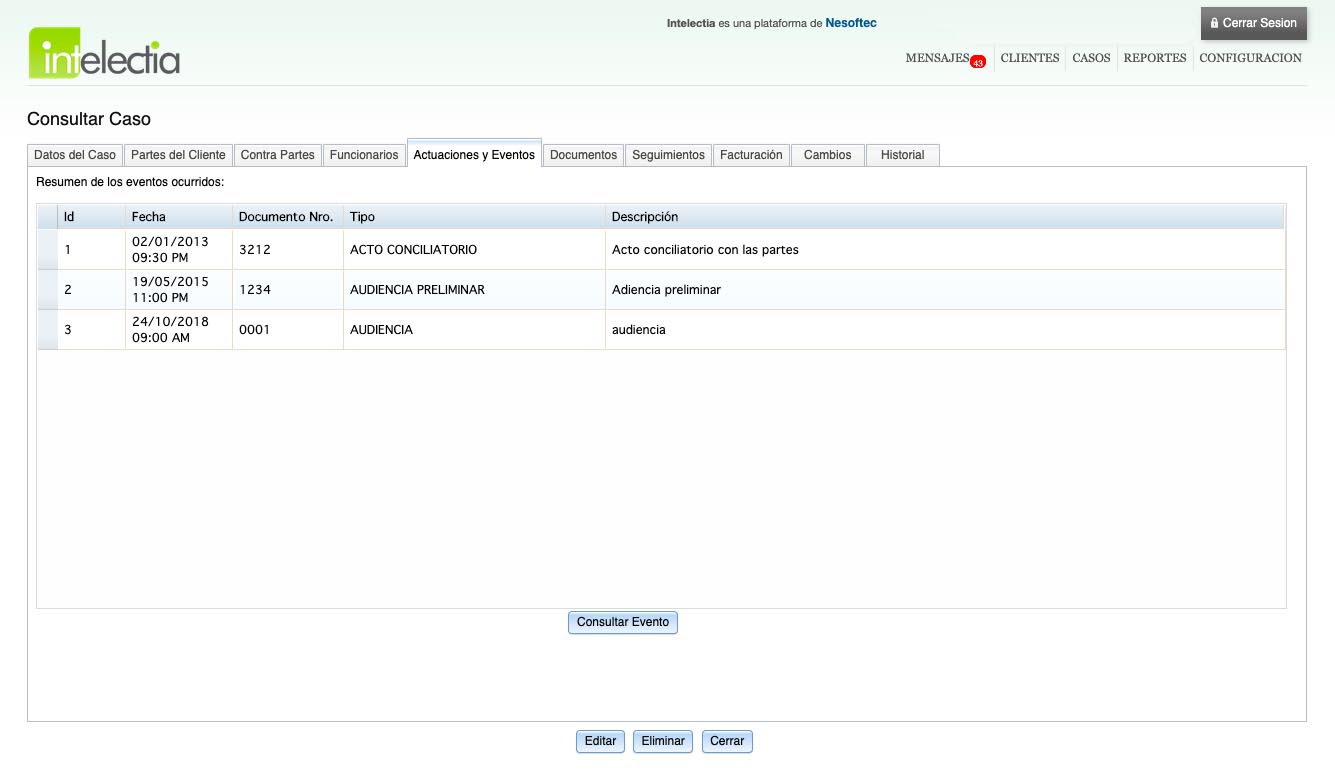This screenshot has width=1335, height=779.
Task: Switch to the Datos del Caso tab
Action: pos(75,155)
